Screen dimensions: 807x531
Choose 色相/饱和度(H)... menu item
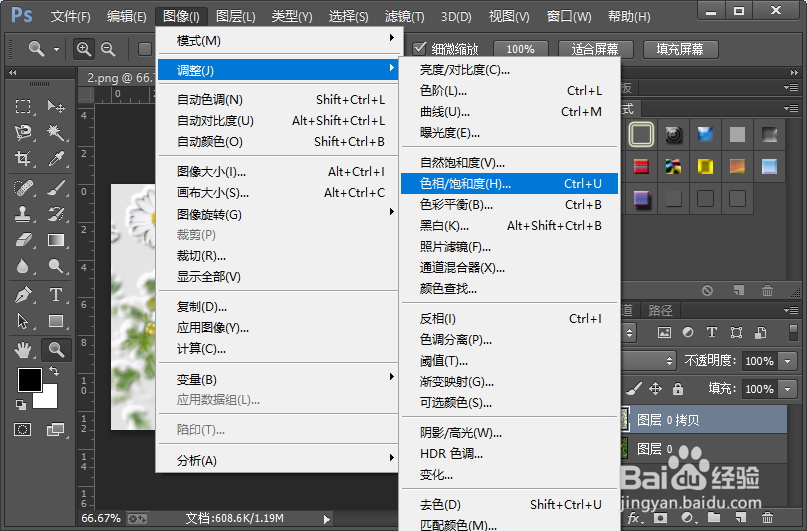click(x=510, y=184)
